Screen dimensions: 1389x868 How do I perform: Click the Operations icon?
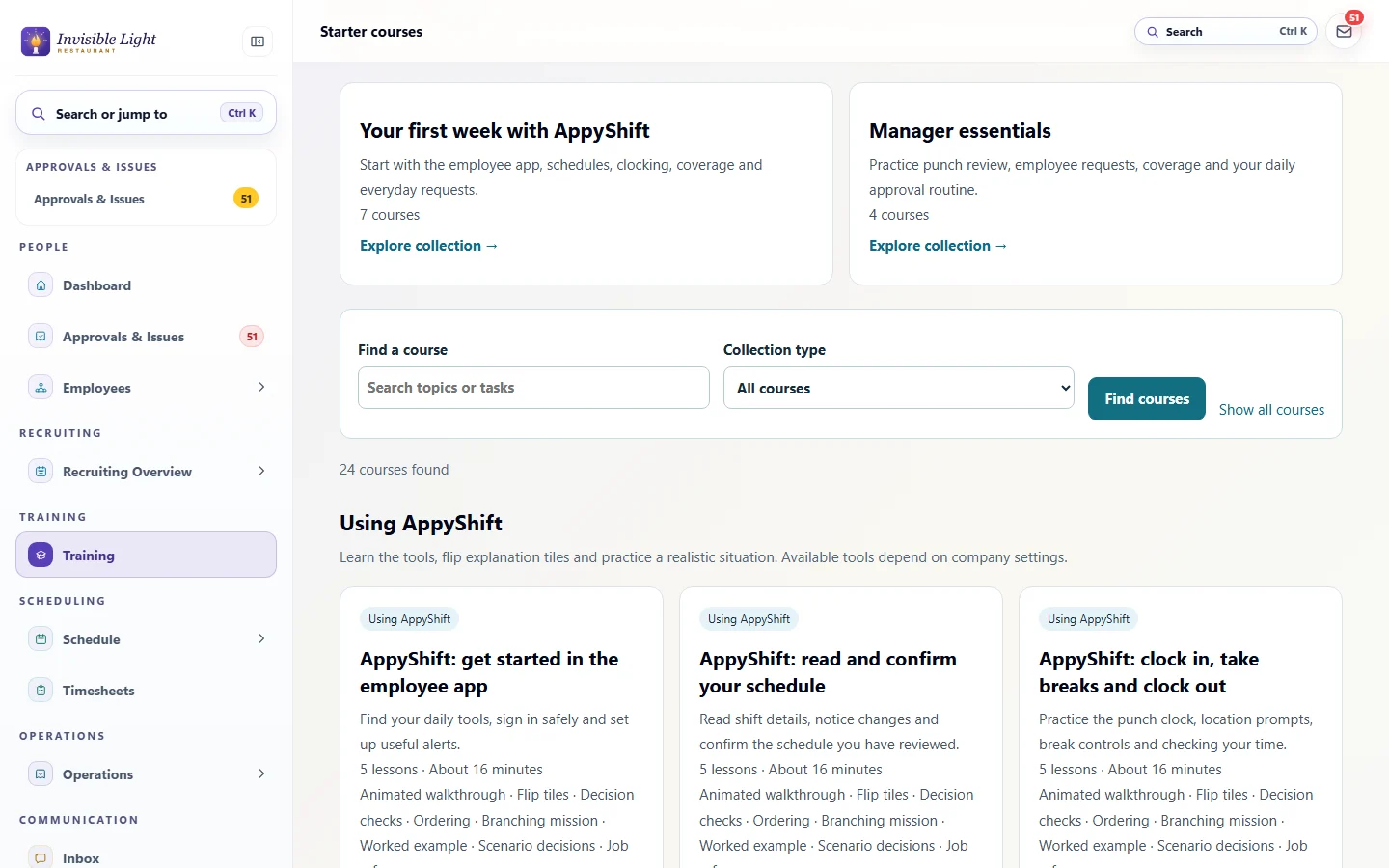click(41, 774)
